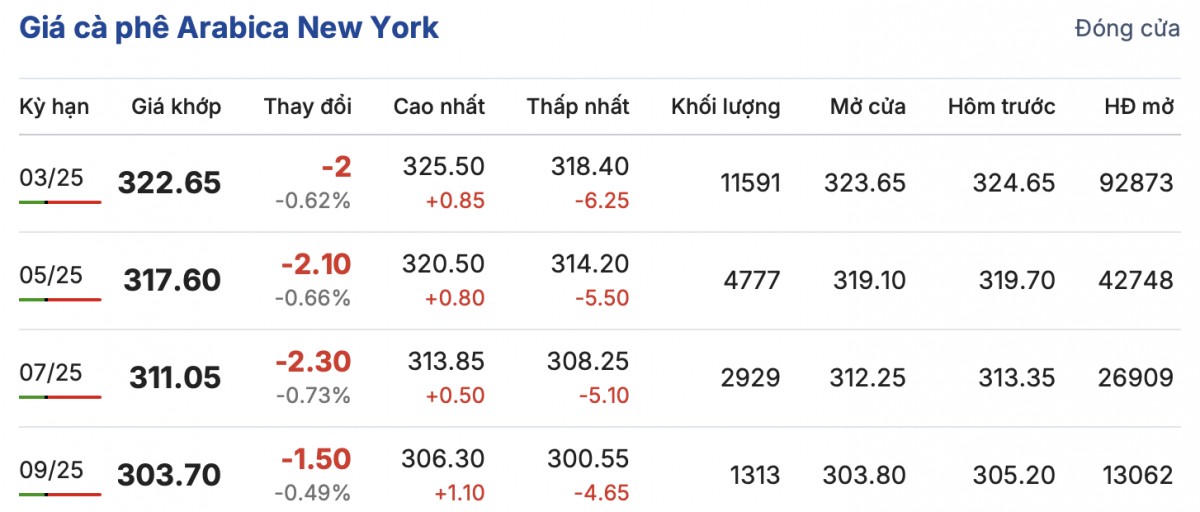The width and height of the screenshot is (1200, 512).
Task: Sort by the "Kỳ hạn" column header
Action: pos(54,107)
